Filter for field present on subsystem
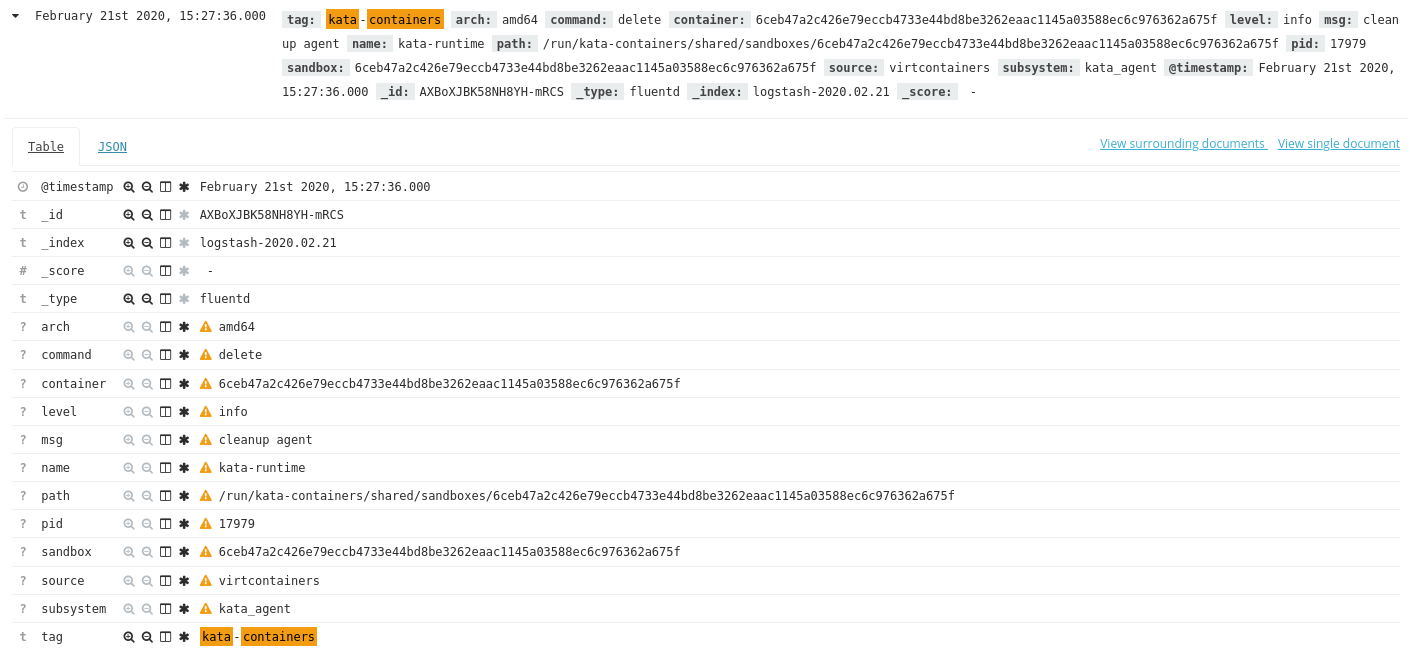1410x658 pixels. pyautogui.click(x=184, y=609)
